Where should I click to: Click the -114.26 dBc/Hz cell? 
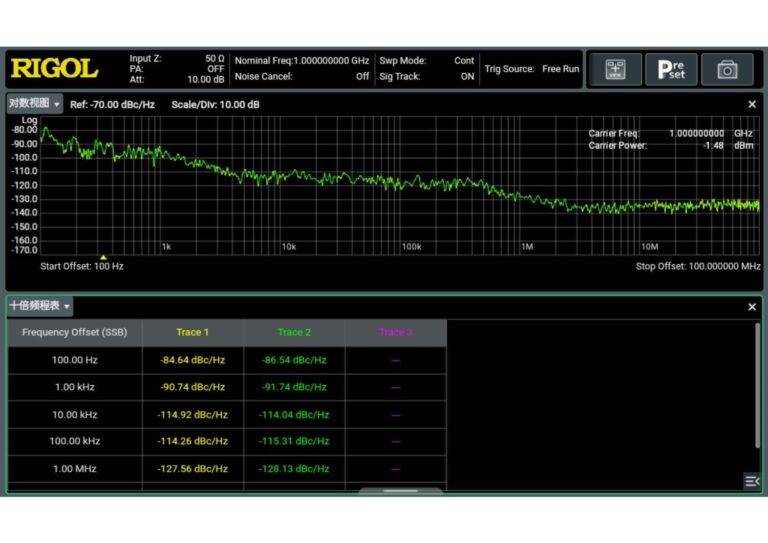pos(192,442)
